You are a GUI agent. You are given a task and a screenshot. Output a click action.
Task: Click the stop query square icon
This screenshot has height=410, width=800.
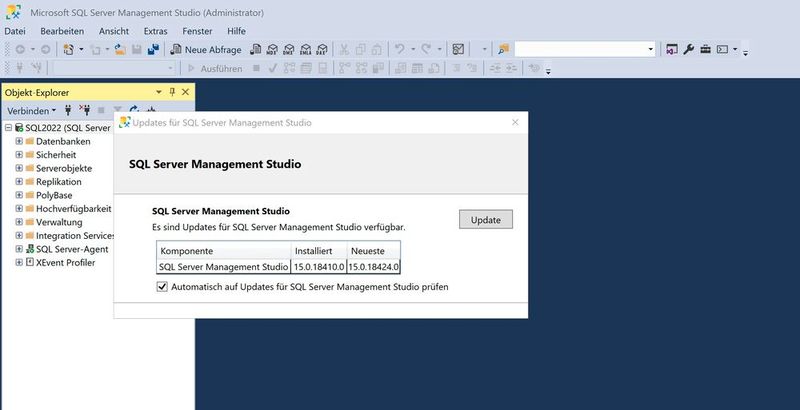point(256,68)
